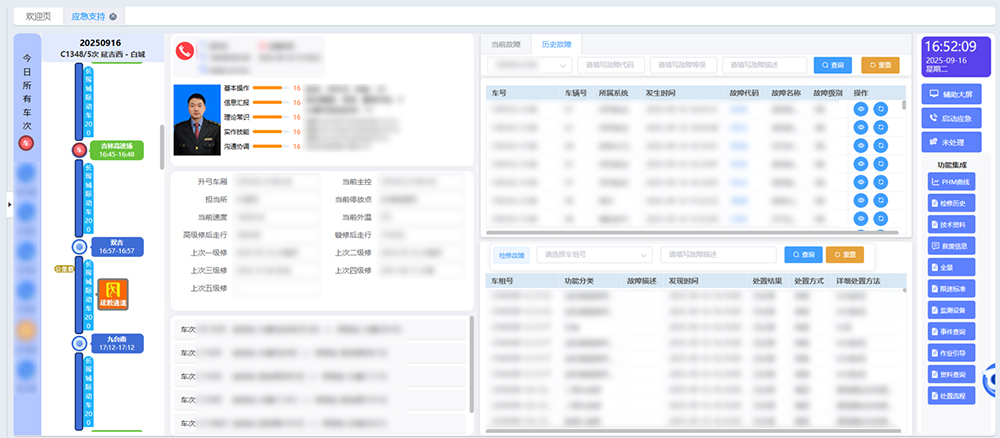Click the eye view icon in first fault row
The height and width of the screenshot is (438, 1000).
859,109
